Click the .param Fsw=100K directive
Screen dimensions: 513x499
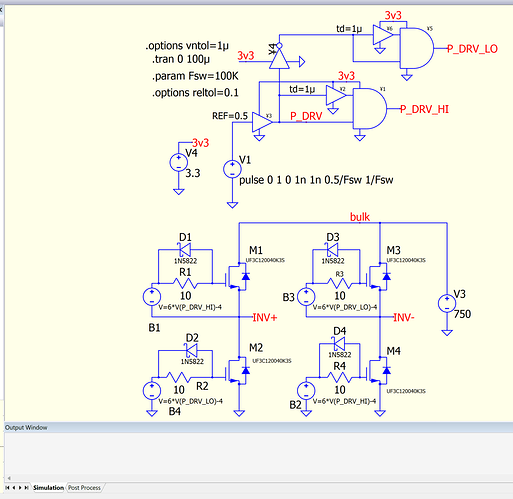(195, 76)
